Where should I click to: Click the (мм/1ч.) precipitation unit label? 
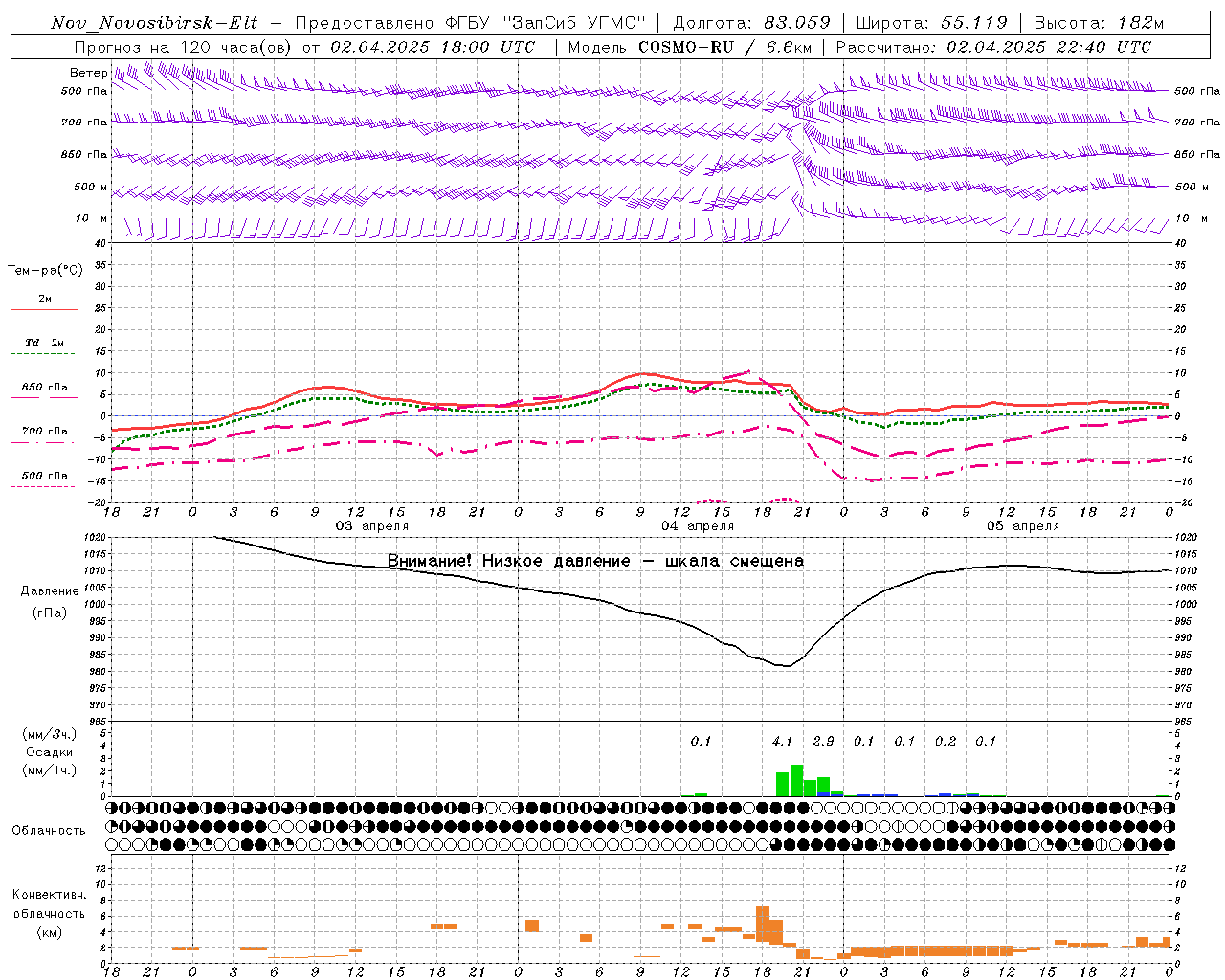[x=50, y=770]
